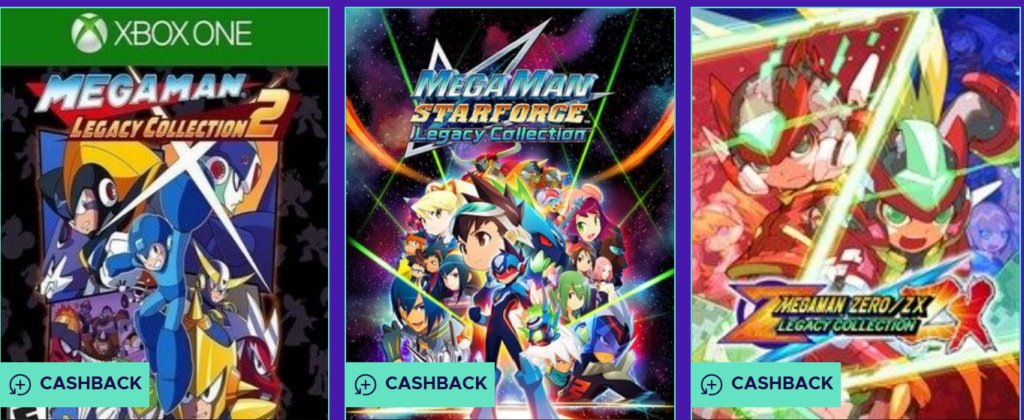
Task: Open Mega Man Star Force Legacy Collection cover
Action: [509, 214]
